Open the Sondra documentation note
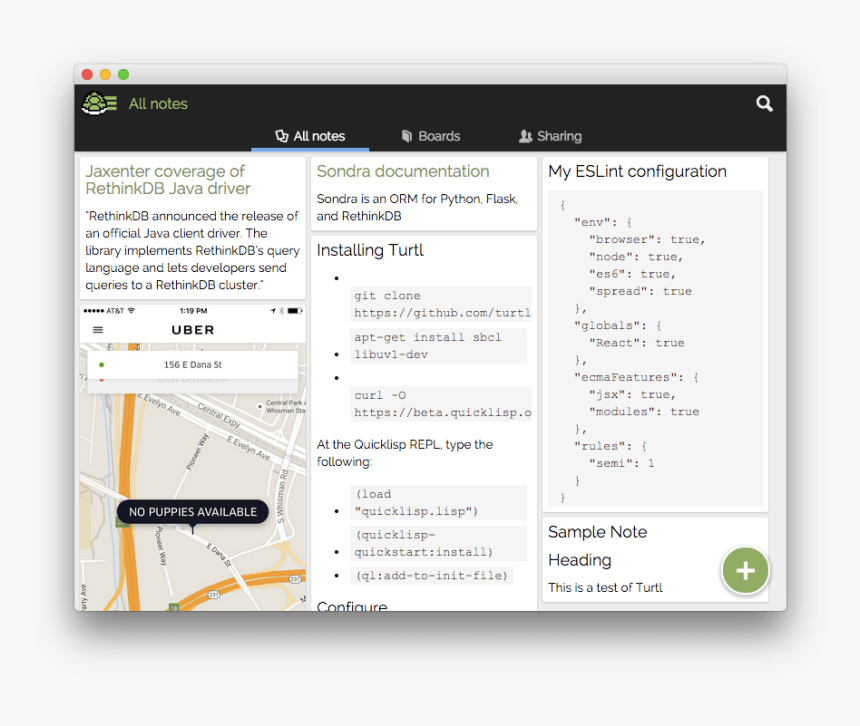 tap(403, 171)
